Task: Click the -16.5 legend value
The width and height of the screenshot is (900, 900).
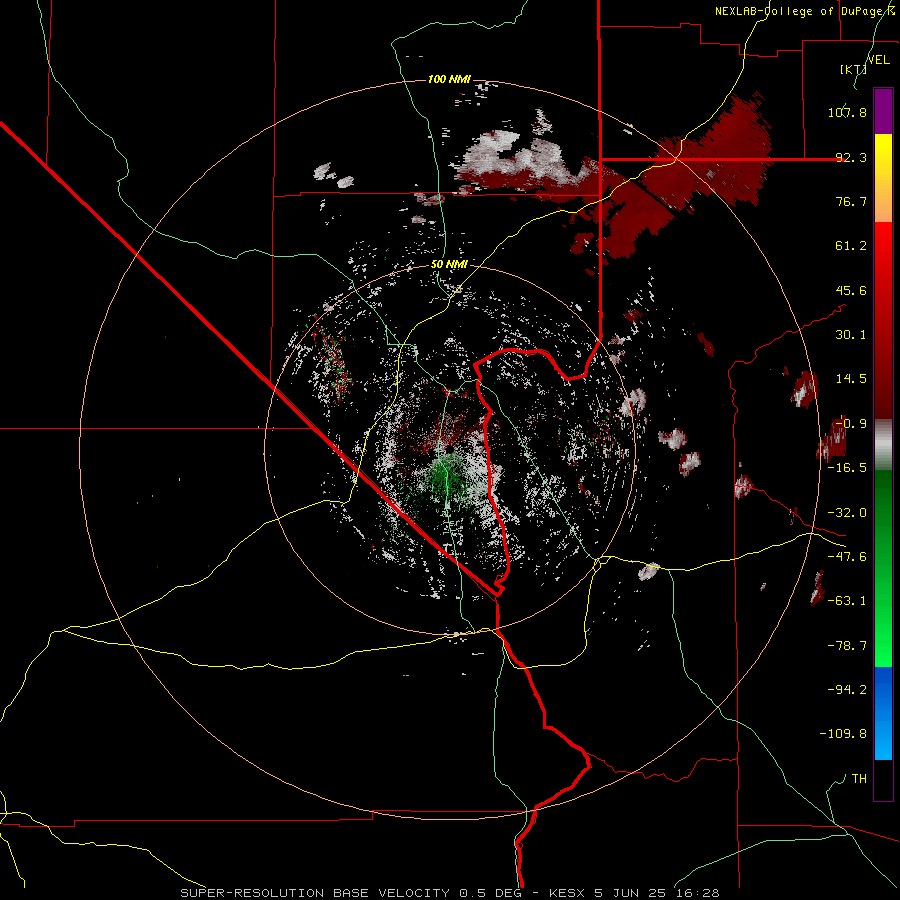Action: (847, 468)
